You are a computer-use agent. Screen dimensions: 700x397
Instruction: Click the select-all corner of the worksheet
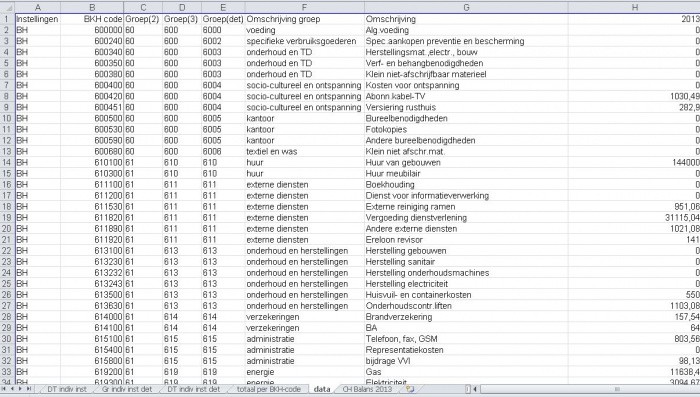pos(7,8)
